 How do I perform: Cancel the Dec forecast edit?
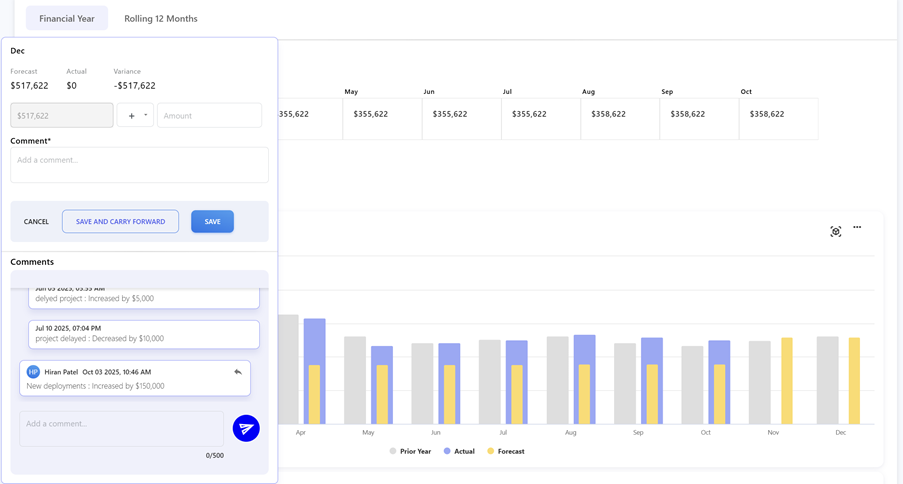(36, 221)
